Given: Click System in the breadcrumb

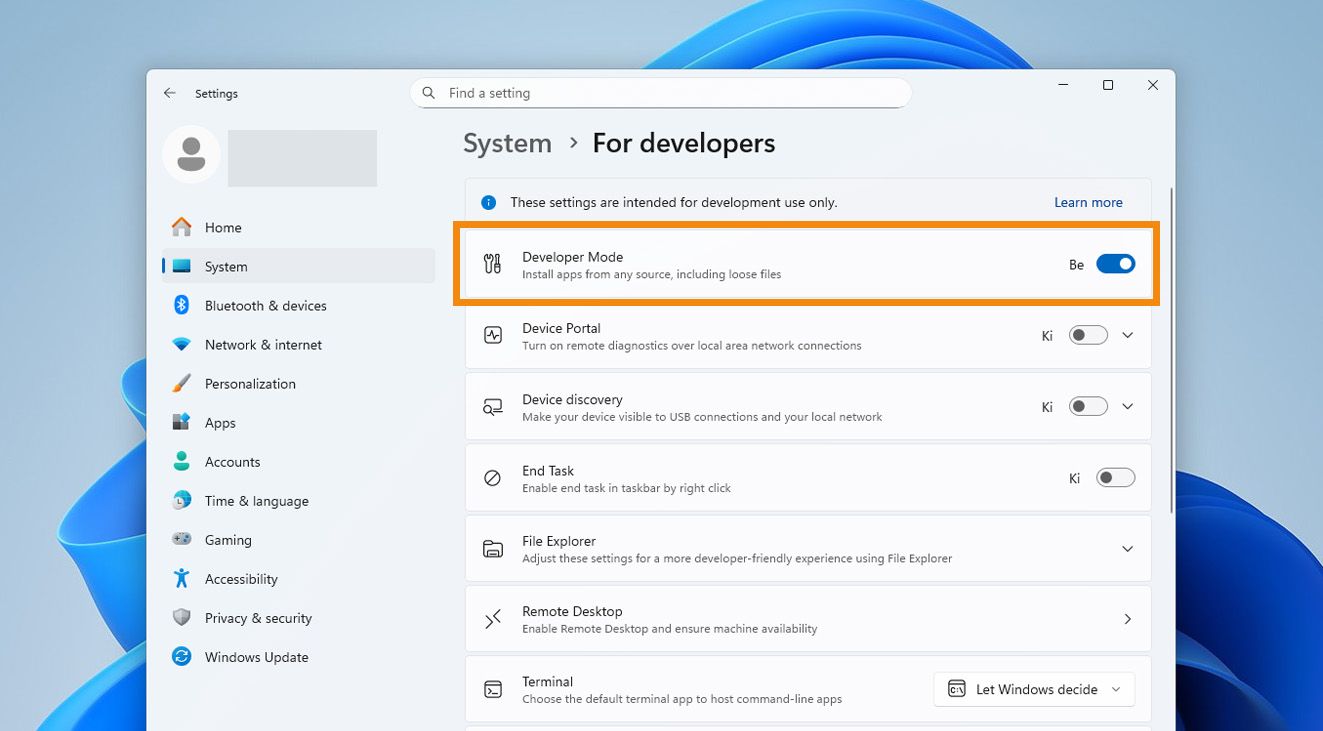Looking at the screenshot, I should click(507, 143).
